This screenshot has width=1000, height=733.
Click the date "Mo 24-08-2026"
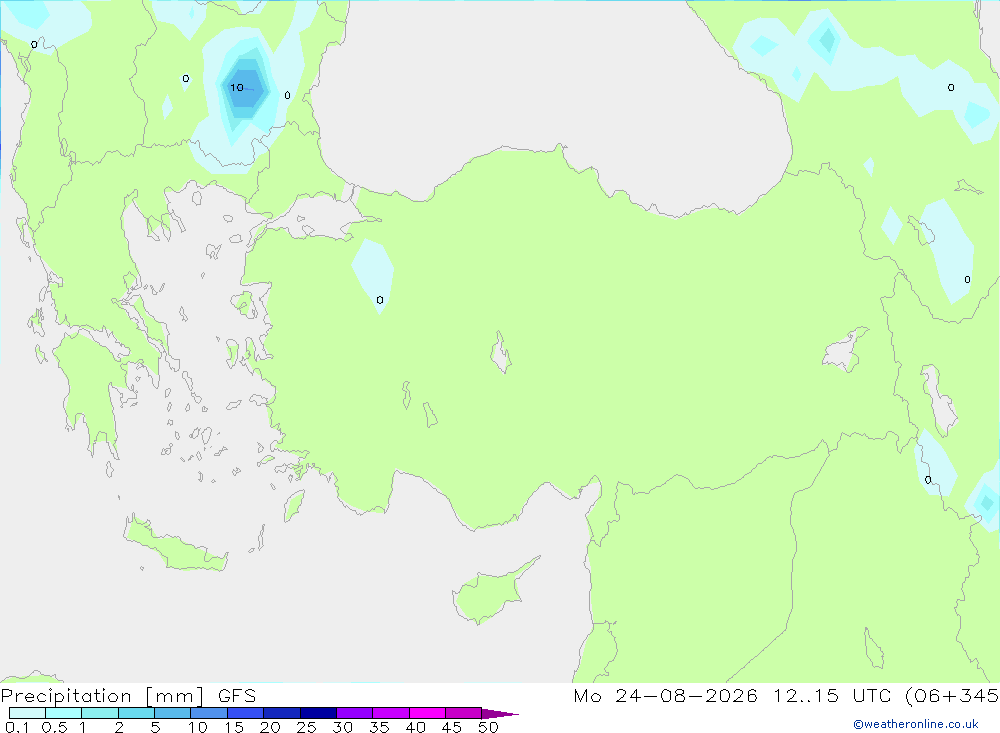(665, 695)
